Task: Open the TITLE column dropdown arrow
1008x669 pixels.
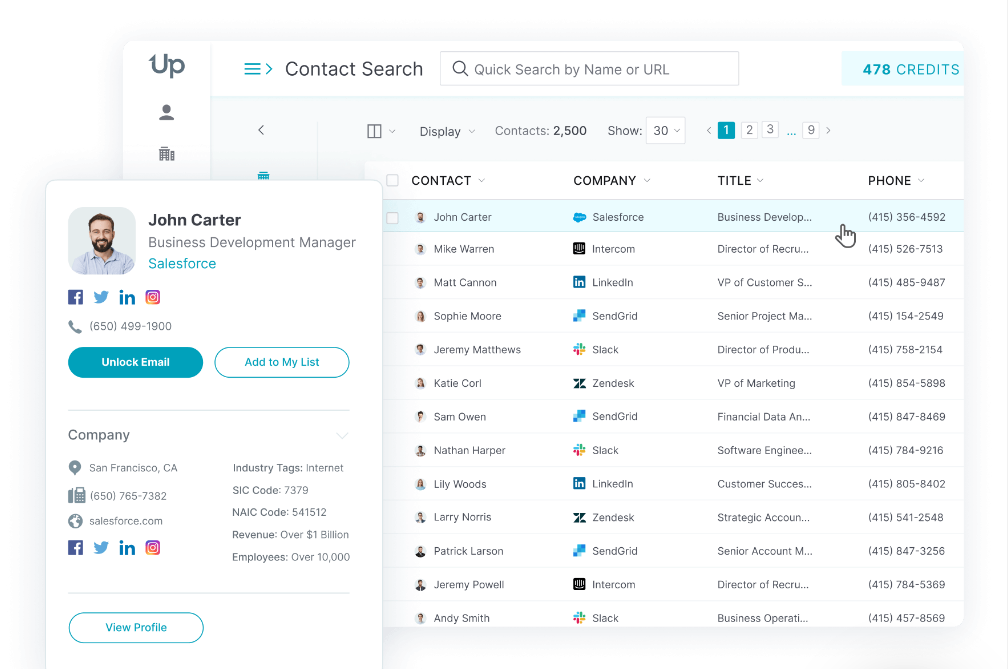Action: [760, 181]
